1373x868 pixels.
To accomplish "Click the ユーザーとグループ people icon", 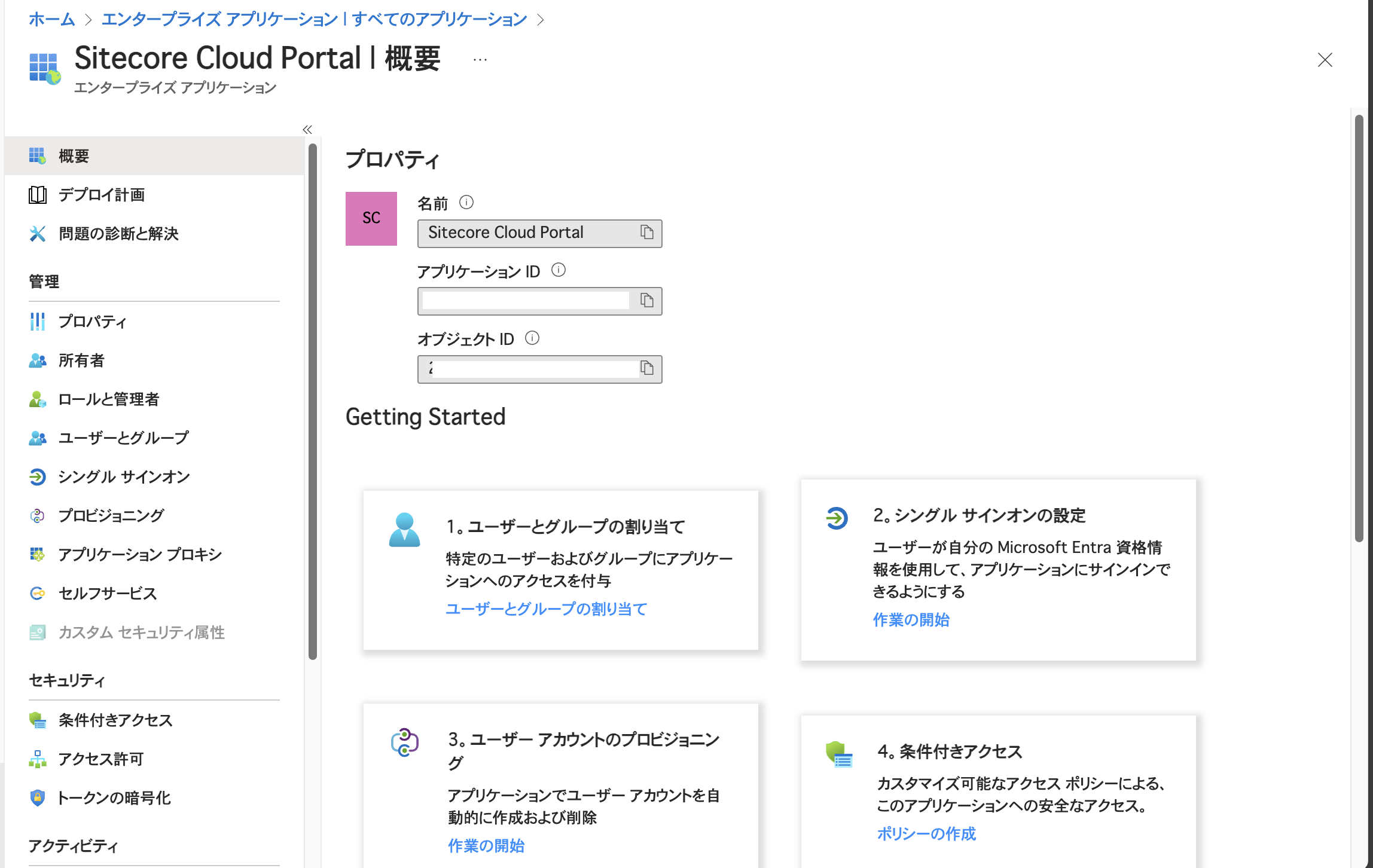I will [x=37, y=438].
